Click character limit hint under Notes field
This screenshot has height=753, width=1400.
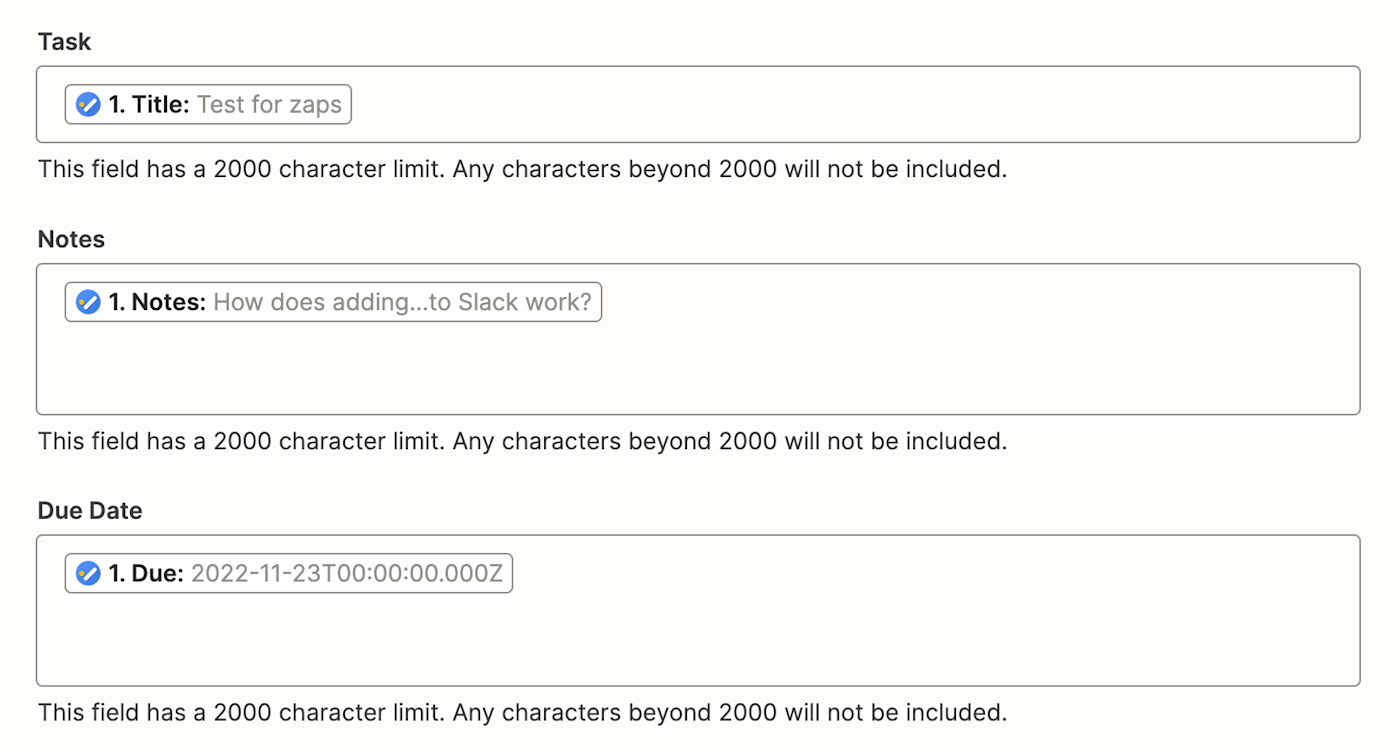coord(522,441)
